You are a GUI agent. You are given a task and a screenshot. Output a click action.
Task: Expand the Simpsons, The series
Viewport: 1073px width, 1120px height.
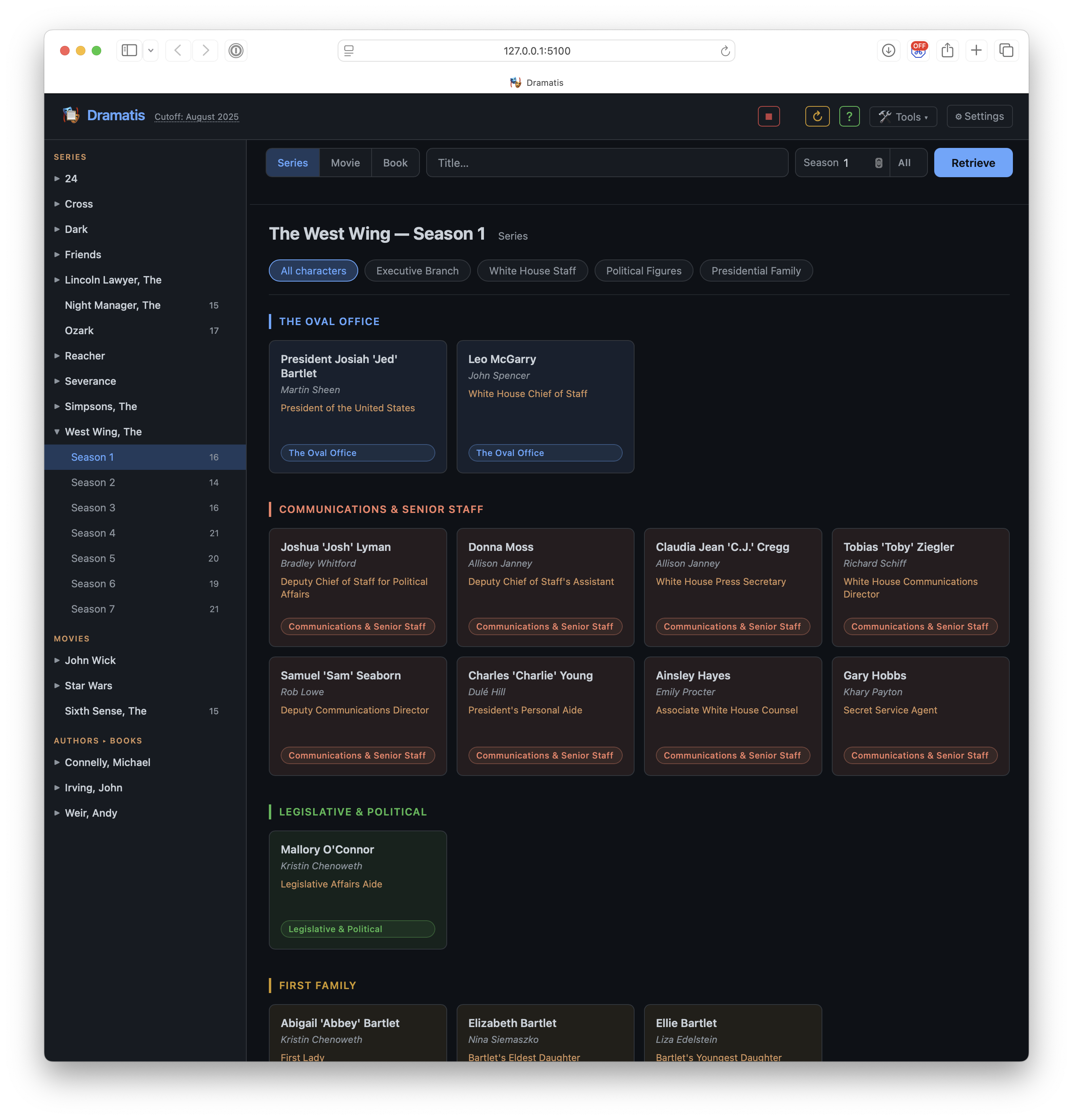click(x=57, y=407)
